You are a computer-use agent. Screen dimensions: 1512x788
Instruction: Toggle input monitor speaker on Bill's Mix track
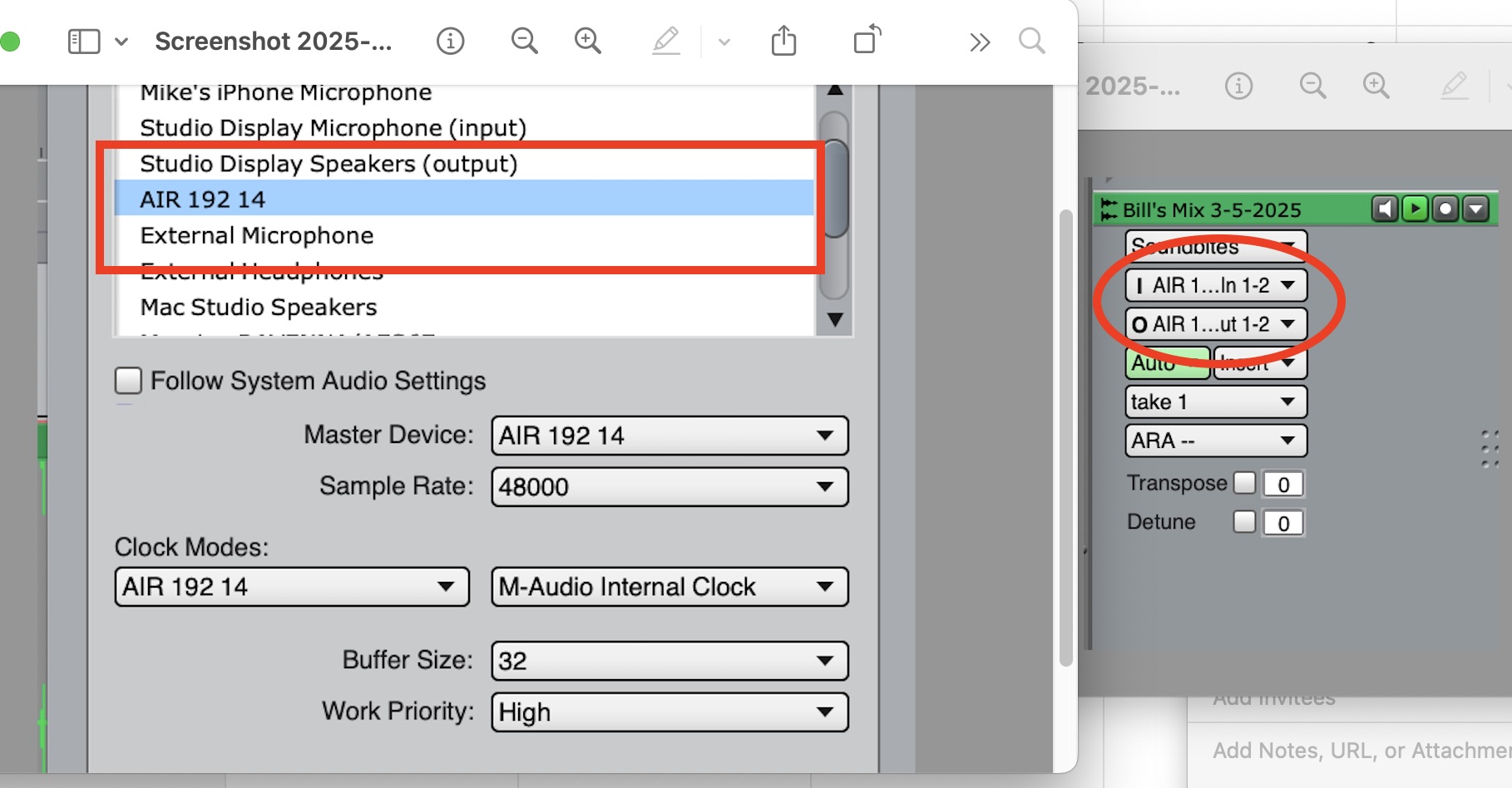click(x=1385, y=209)
